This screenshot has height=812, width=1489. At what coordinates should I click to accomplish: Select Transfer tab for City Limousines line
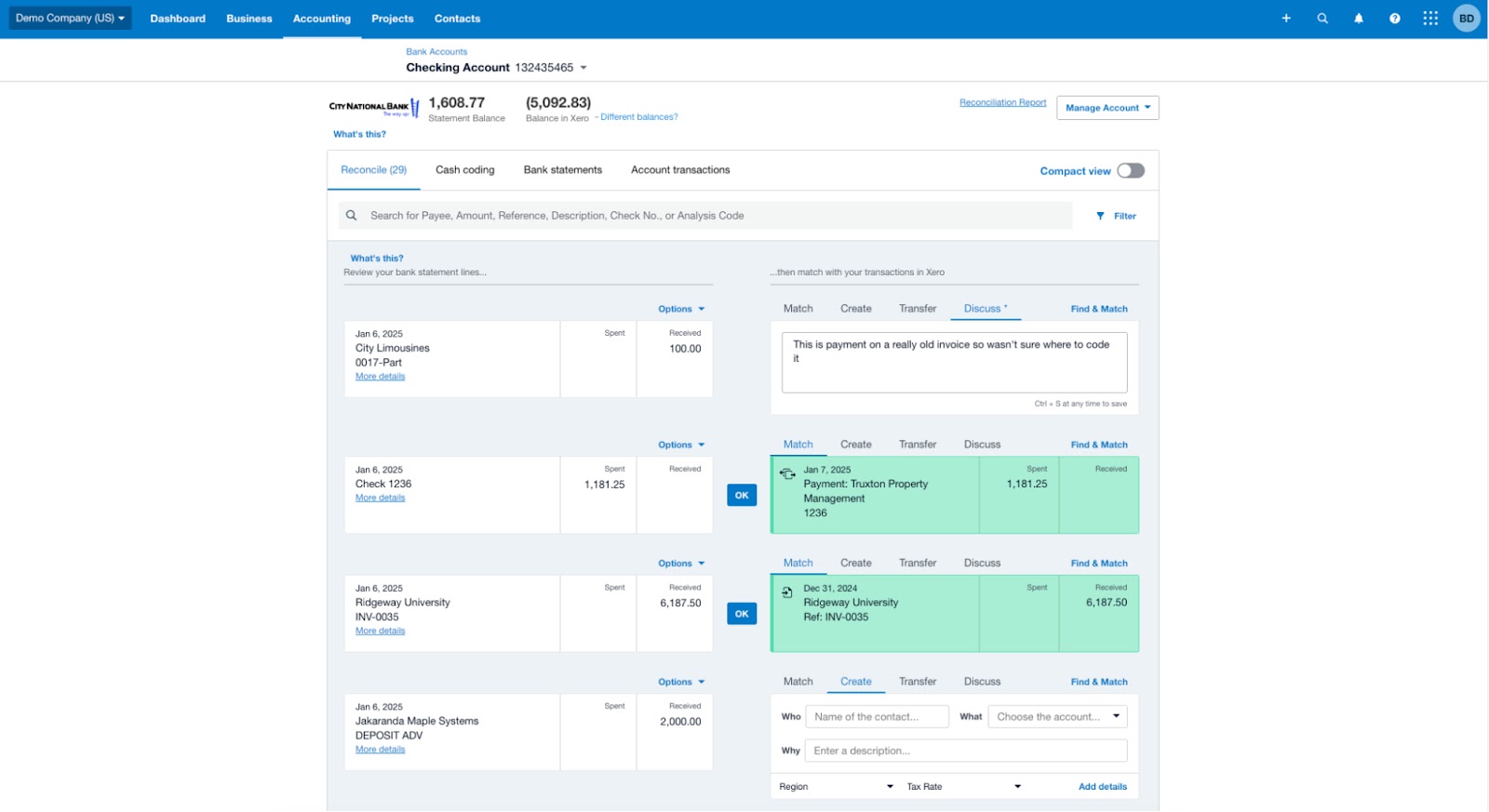pos(918,309)
